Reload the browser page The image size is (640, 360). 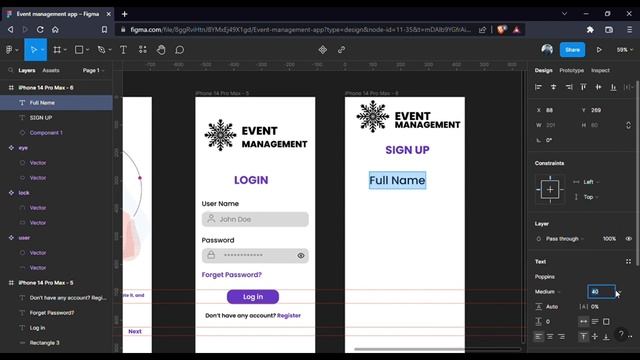point(40,29)
